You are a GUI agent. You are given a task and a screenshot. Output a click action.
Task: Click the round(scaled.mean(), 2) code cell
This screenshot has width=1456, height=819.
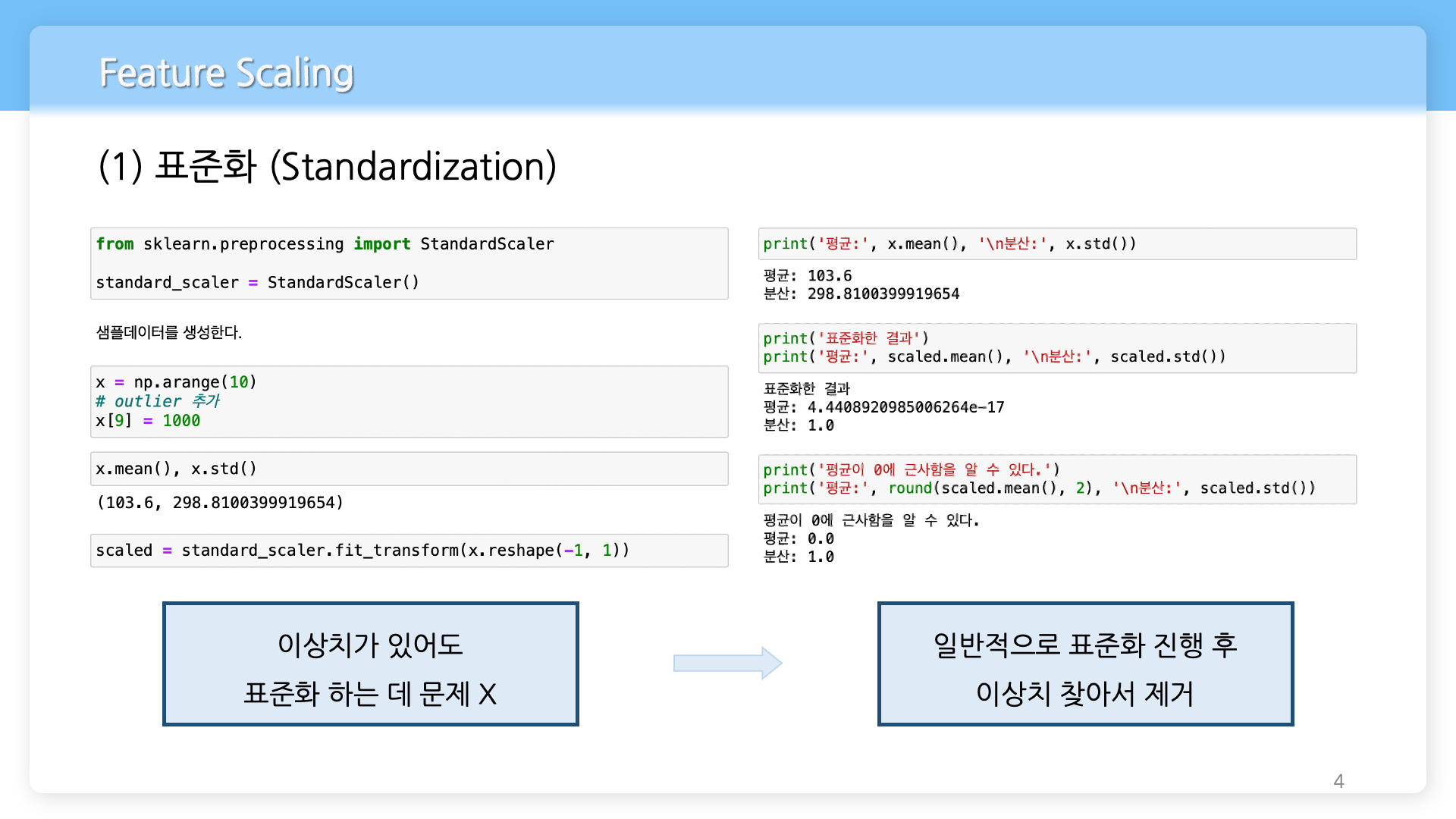pos(1056,479)
